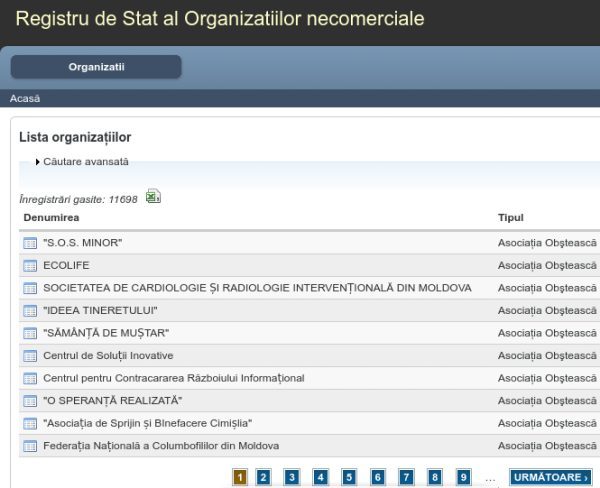600x488 pixels.
Task: Click the URMĂTOARE next page button
Action: (x=551, y=477)
